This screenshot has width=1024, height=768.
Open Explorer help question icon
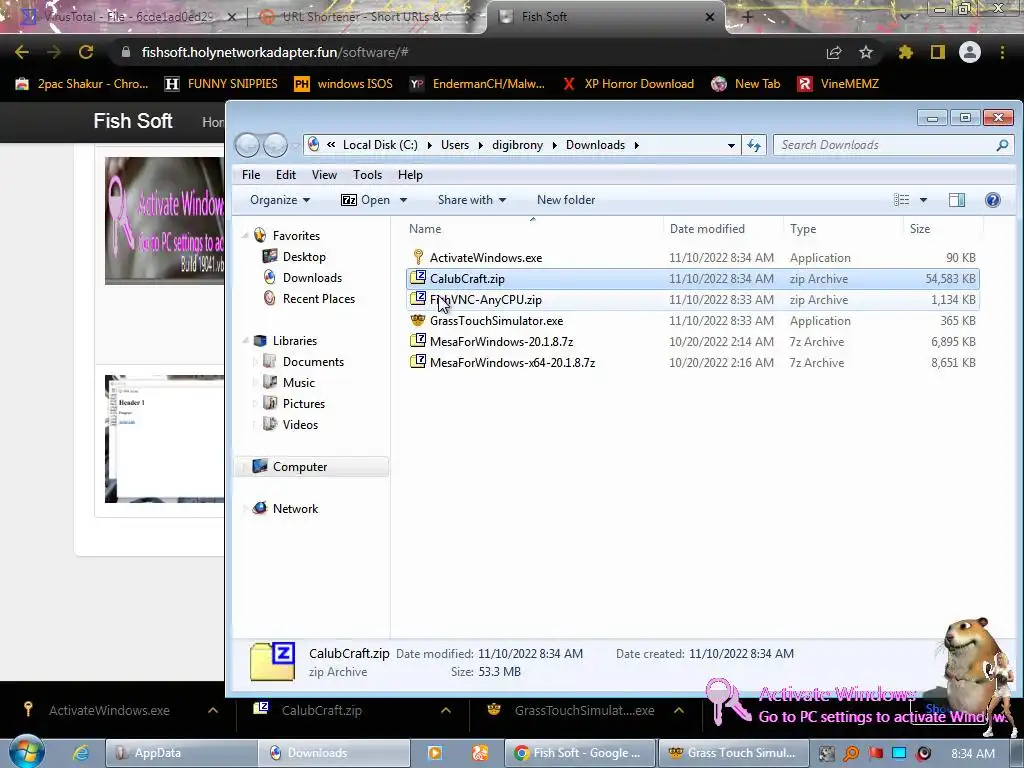coord(993,200)
